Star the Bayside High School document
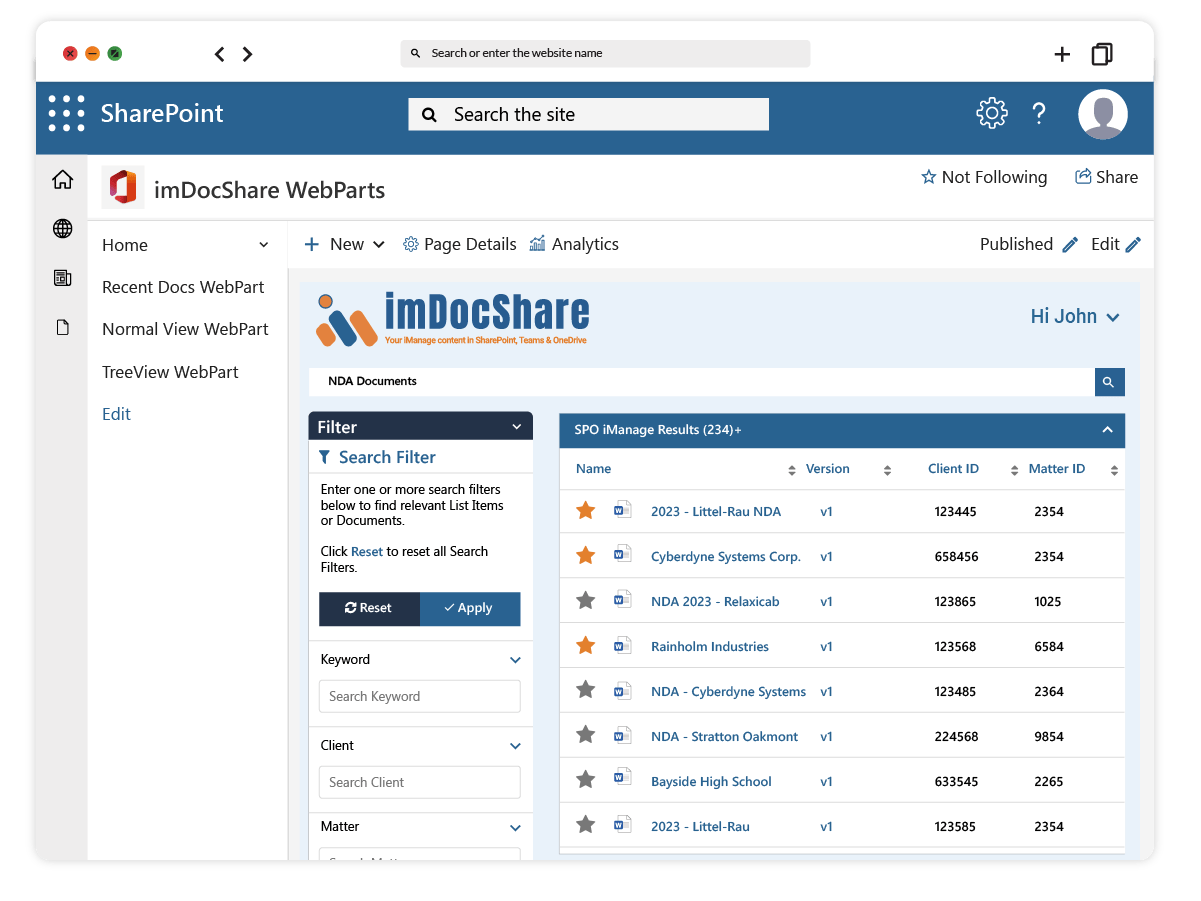 [x=586, y=780]
